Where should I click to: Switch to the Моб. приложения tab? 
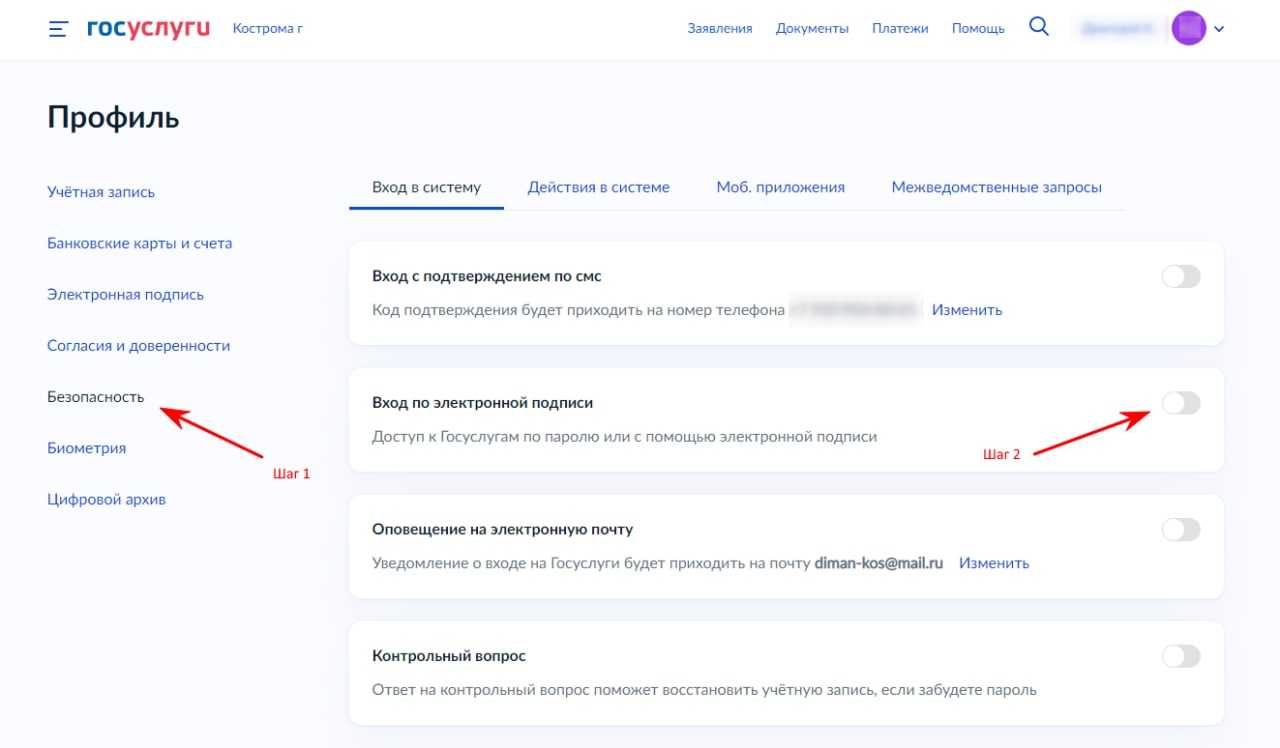coord(780,187)
